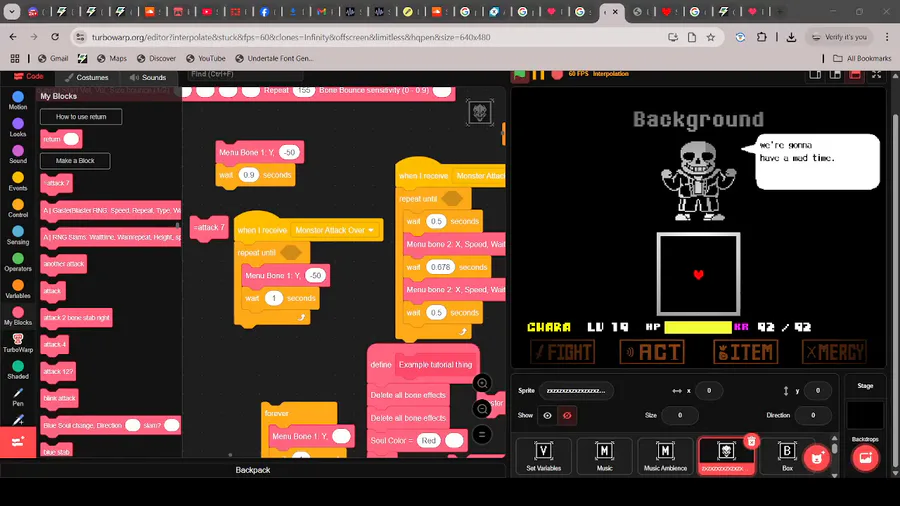
Task: Open the Looks block category
Action: click(18, 127)
